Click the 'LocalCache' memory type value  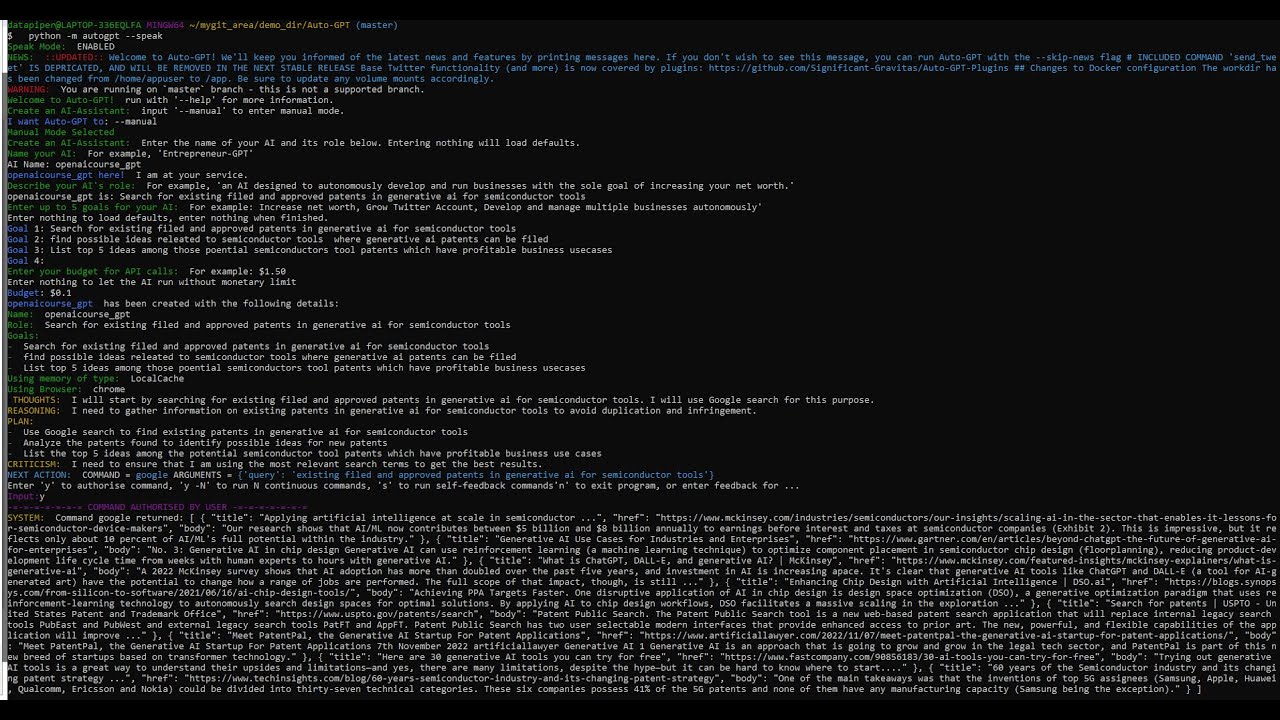[x=157, y=379]
